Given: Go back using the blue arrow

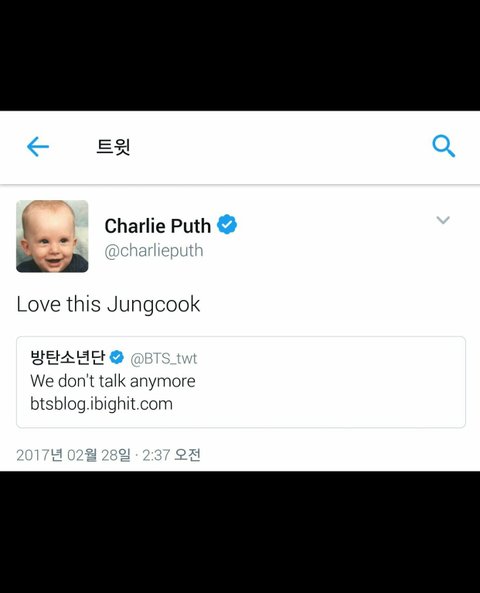Looking at the screenshot, I should point(38,147).
